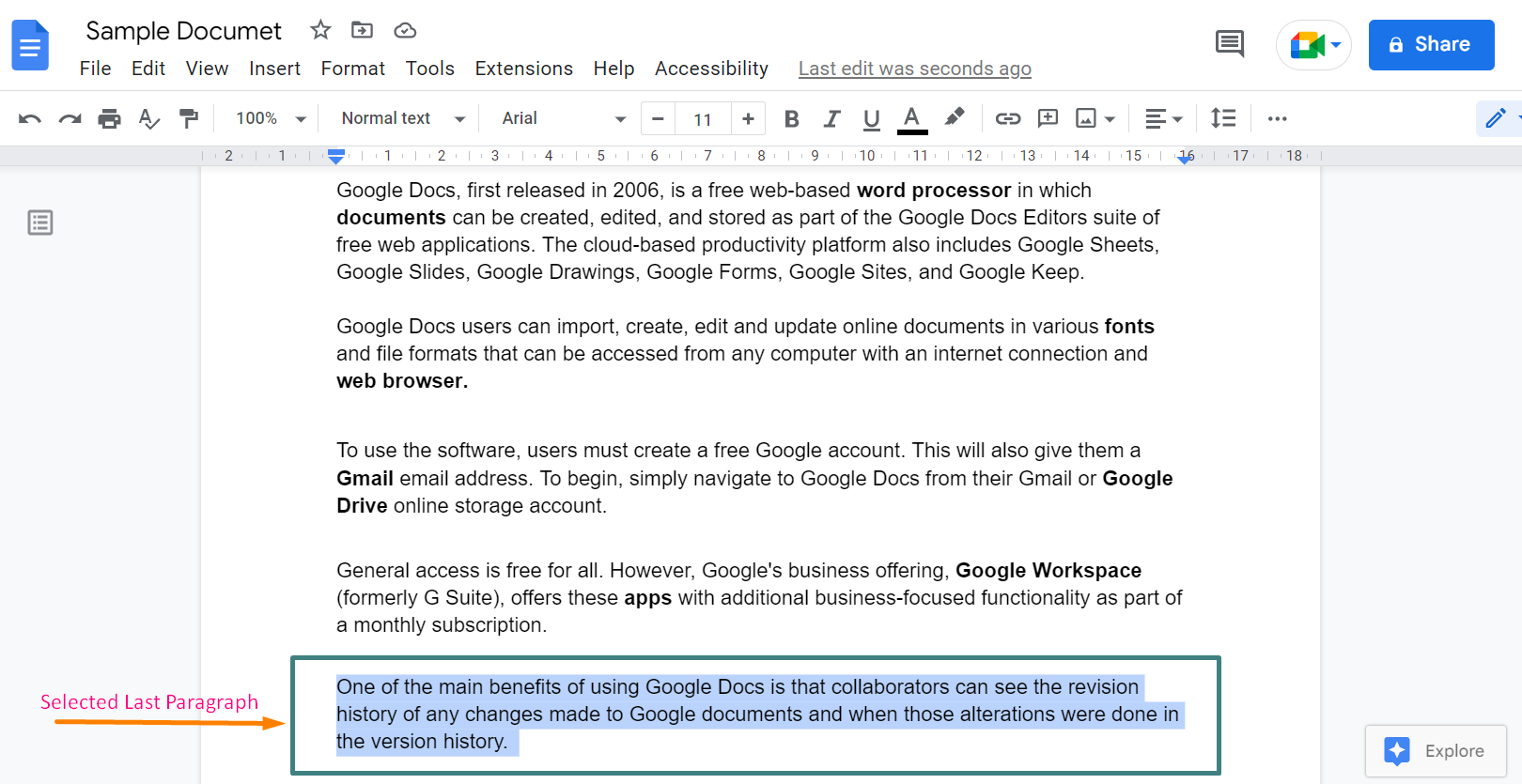
Task: Decrease the font size
Action: tap(658, 119)
